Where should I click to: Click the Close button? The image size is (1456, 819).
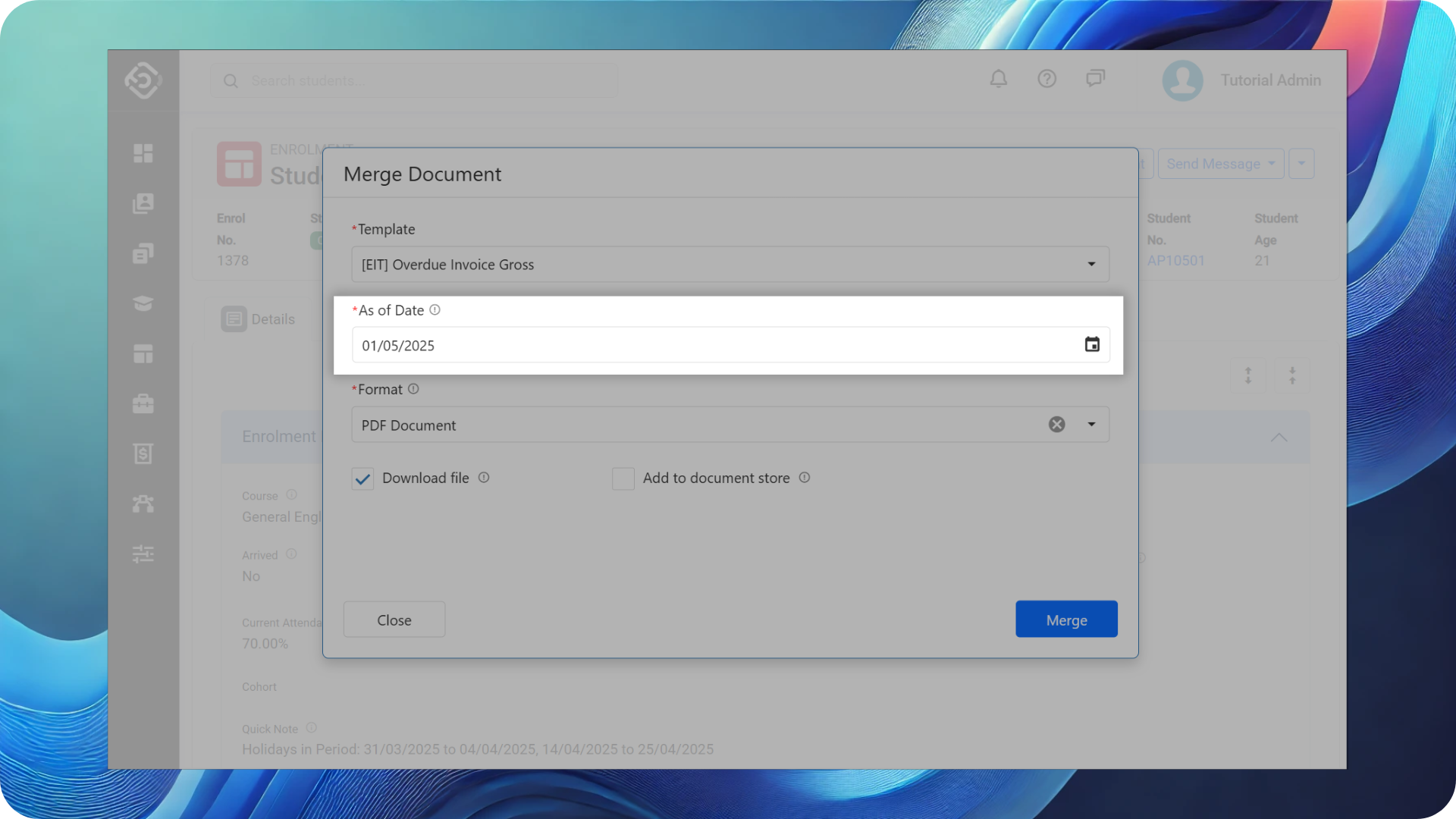click(x=394, y=620)
